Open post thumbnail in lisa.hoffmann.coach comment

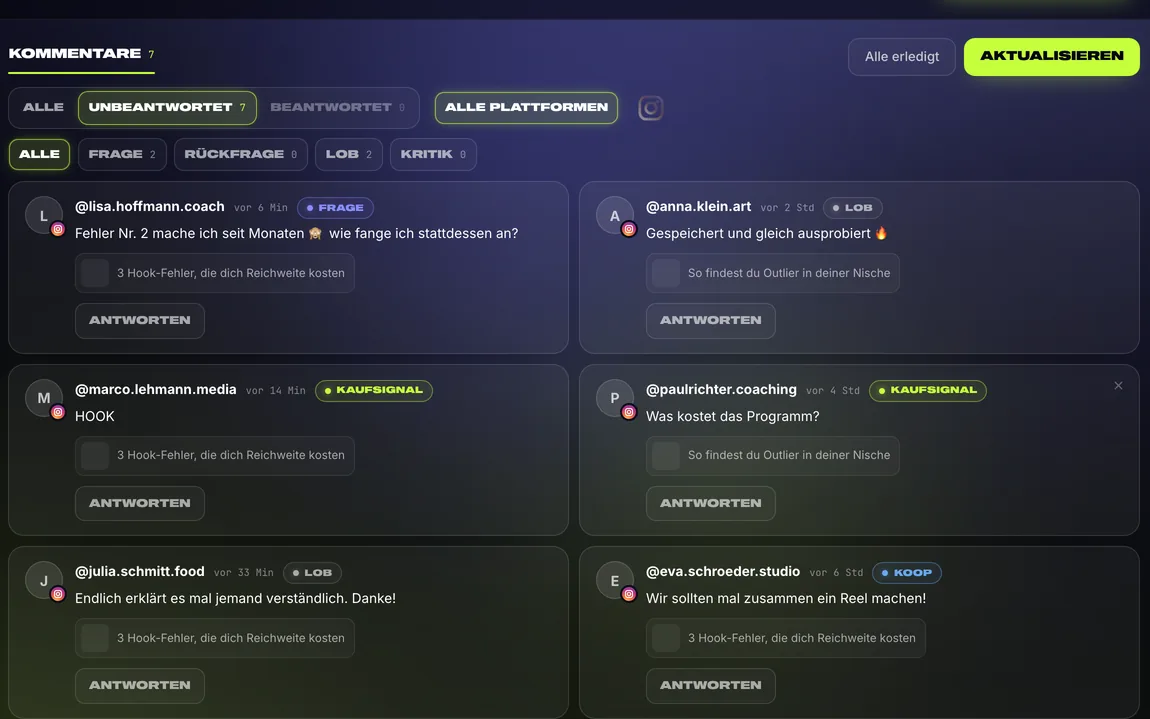[95, 273]
